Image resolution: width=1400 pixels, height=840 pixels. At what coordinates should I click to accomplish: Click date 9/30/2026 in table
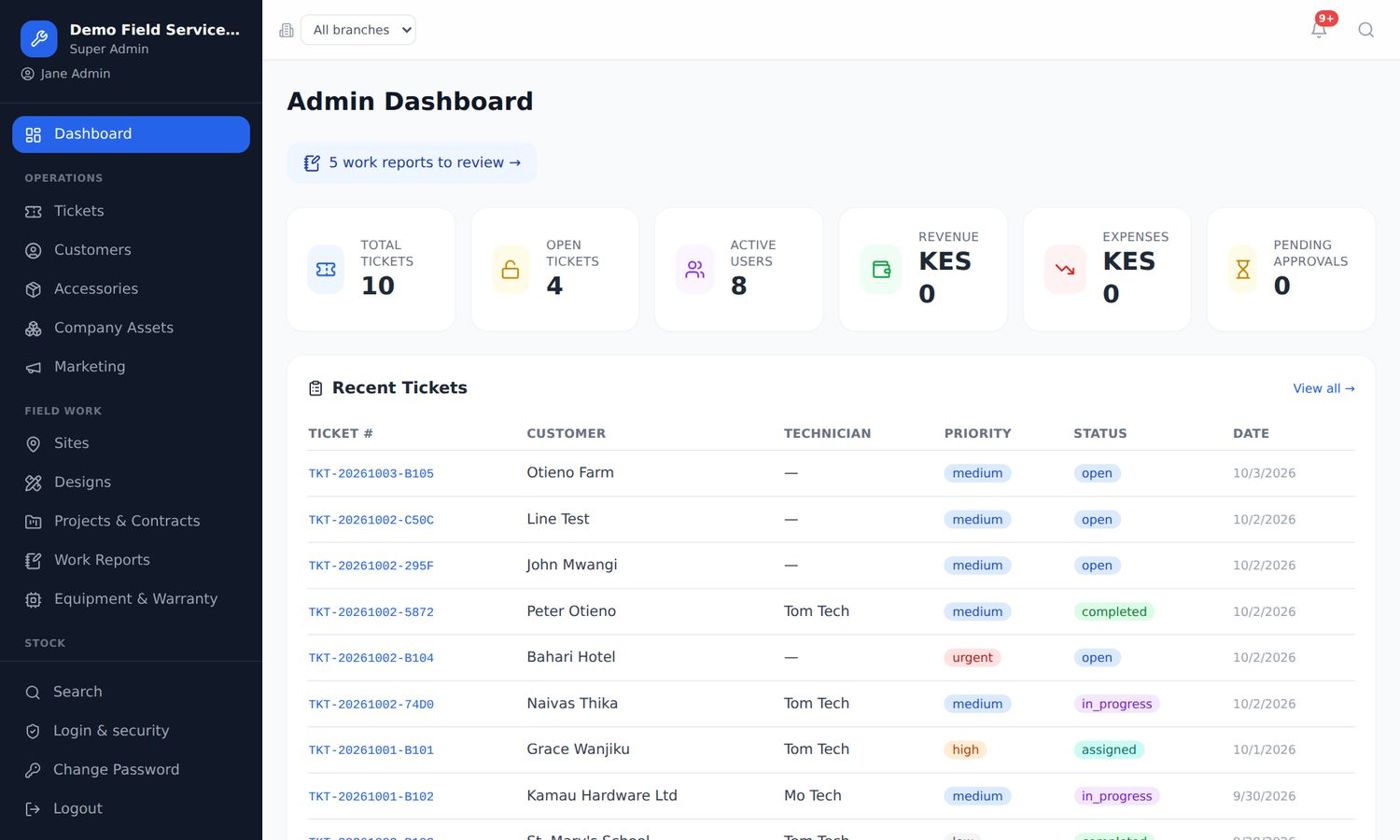[x=1264, y=797]
